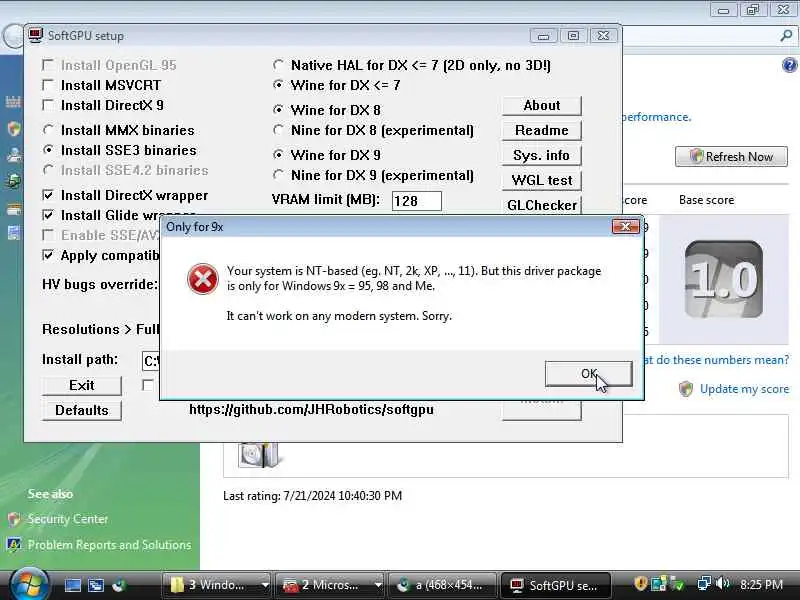This screenshot has height=600, width=800.
Task: Click 'Last rating: 7/21/2024 10:40:30 PM' text
Action: click(312, 495)
